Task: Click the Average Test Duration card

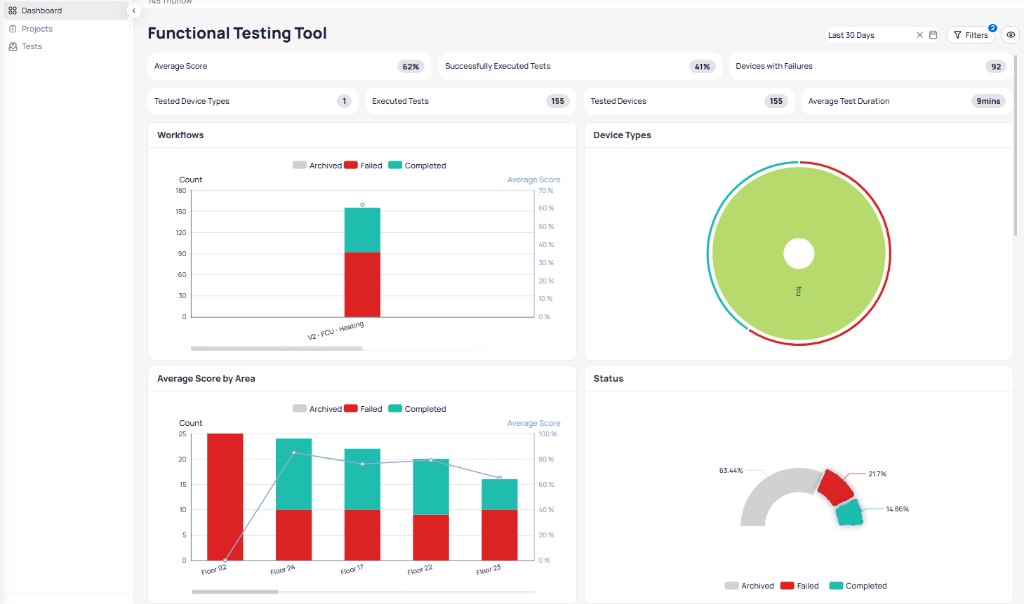Action: point(907,101)
